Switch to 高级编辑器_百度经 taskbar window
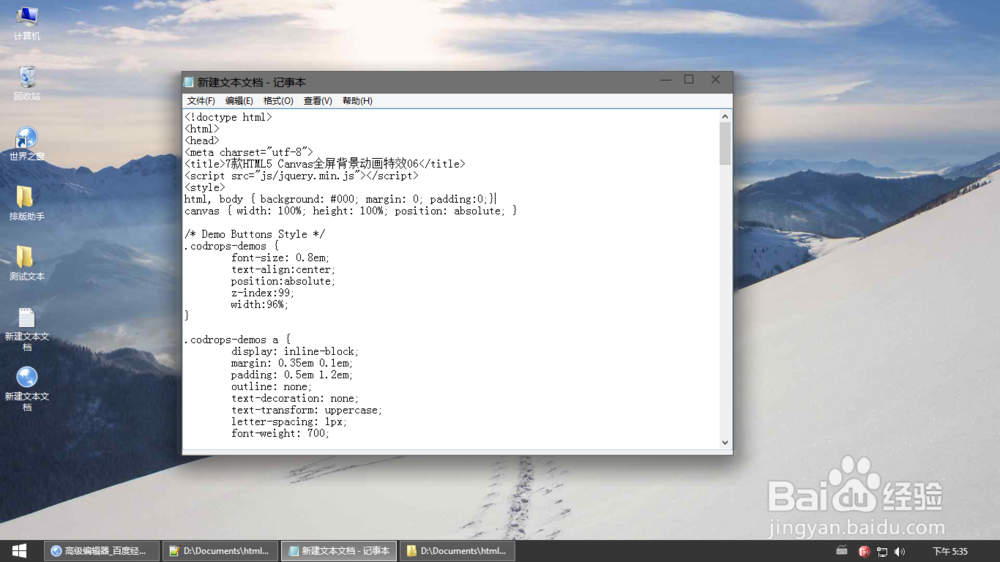Image resolution: width=1000 pixels, height=562 pixels. (x=100, y=551)
